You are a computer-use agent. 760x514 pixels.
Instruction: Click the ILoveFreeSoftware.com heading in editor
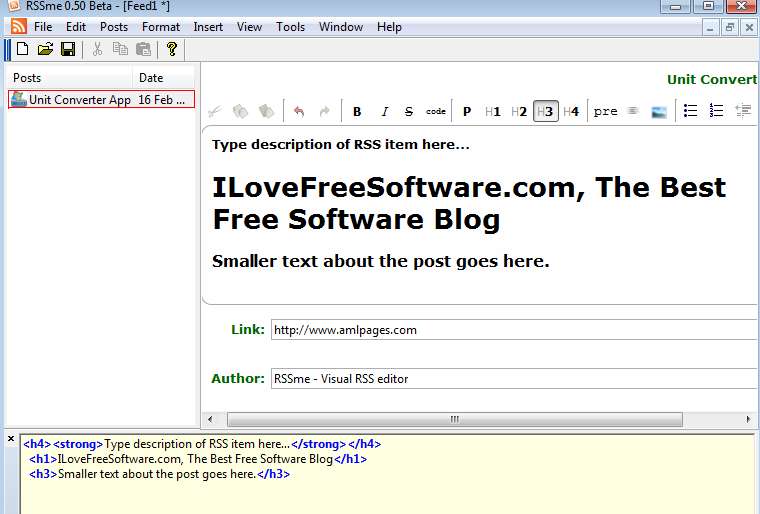tap(469, 203)
